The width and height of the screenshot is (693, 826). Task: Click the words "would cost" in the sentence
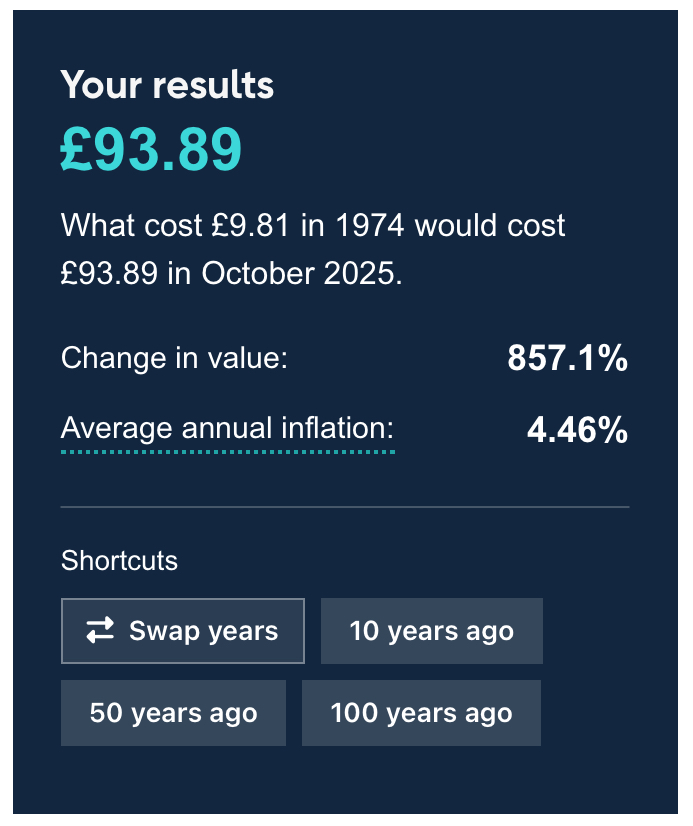(490, 226)
